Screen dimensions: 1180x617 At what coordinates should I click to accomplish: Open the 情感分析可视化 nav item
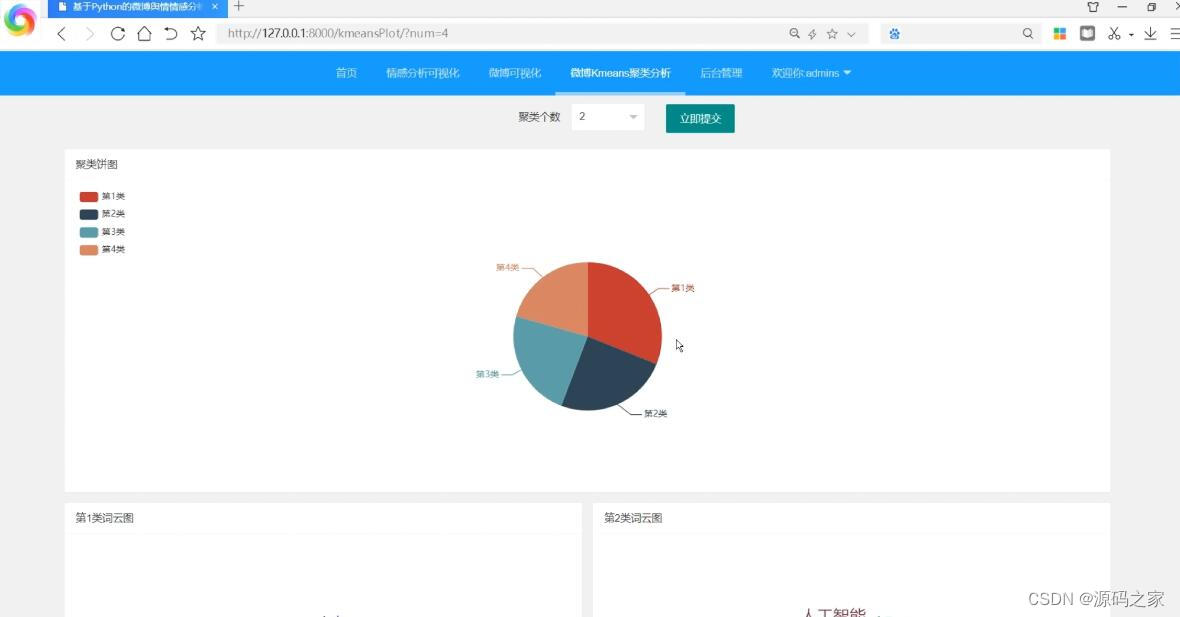423,73
